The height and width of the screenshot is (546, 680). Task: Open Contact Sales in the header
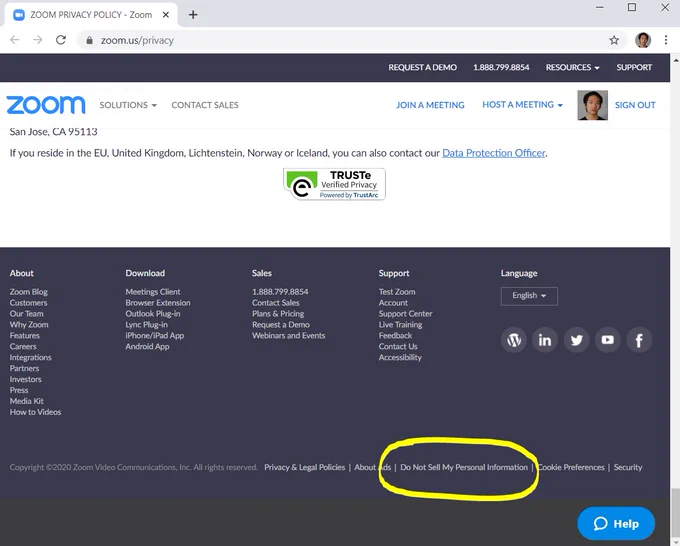point(205,105)
